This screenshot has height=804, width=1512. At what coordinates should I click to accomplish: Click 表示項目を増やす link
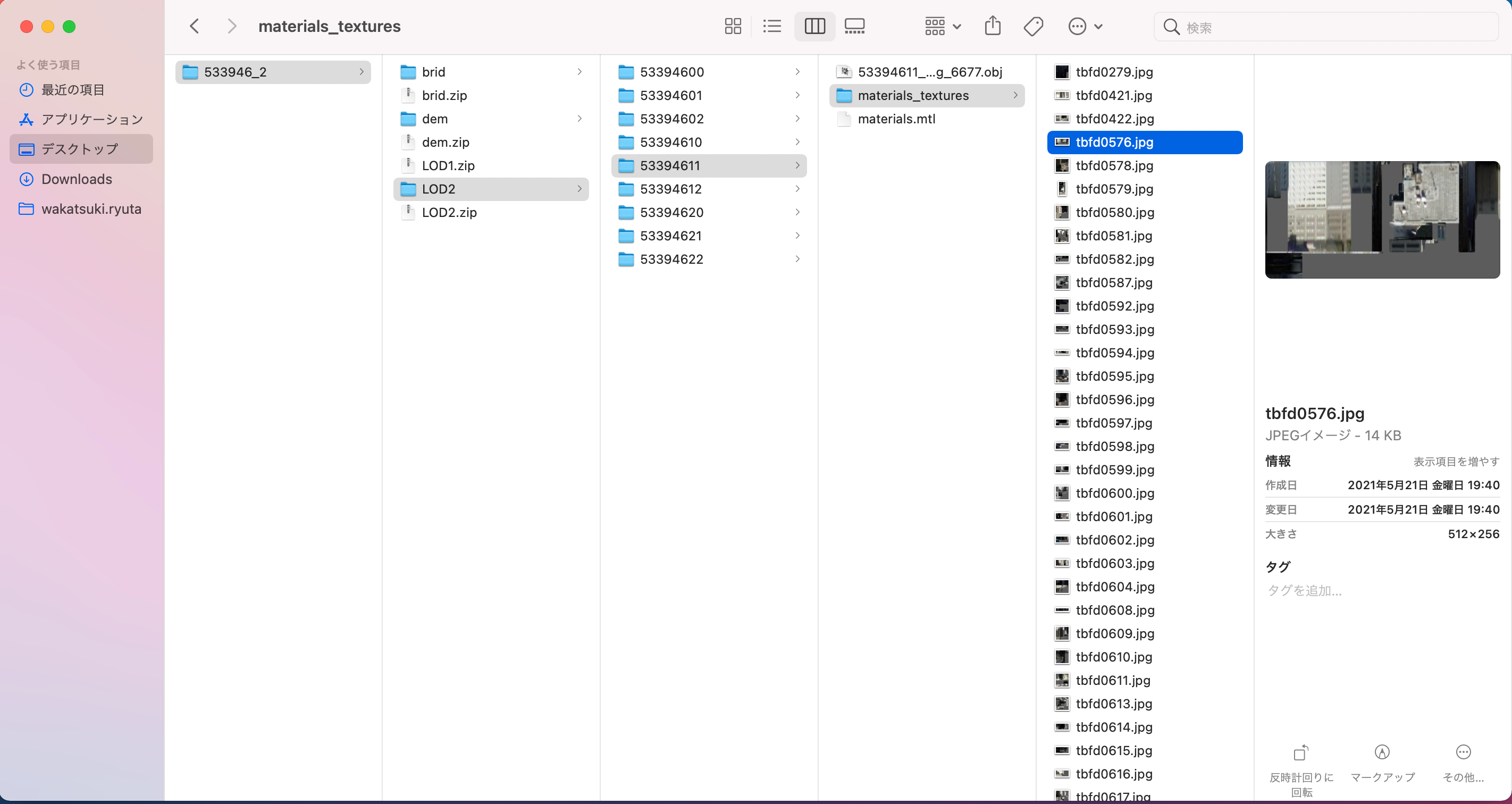pyautogui.click(x=1456, y=462)
